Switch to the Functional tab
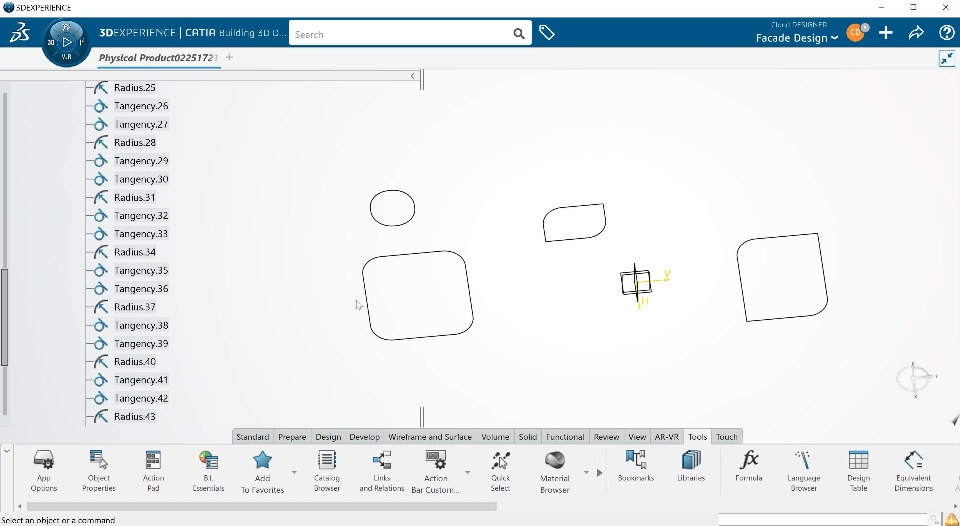Image resolution: width=960 pixels, height=526 pixels. click(x=565, y=437)
